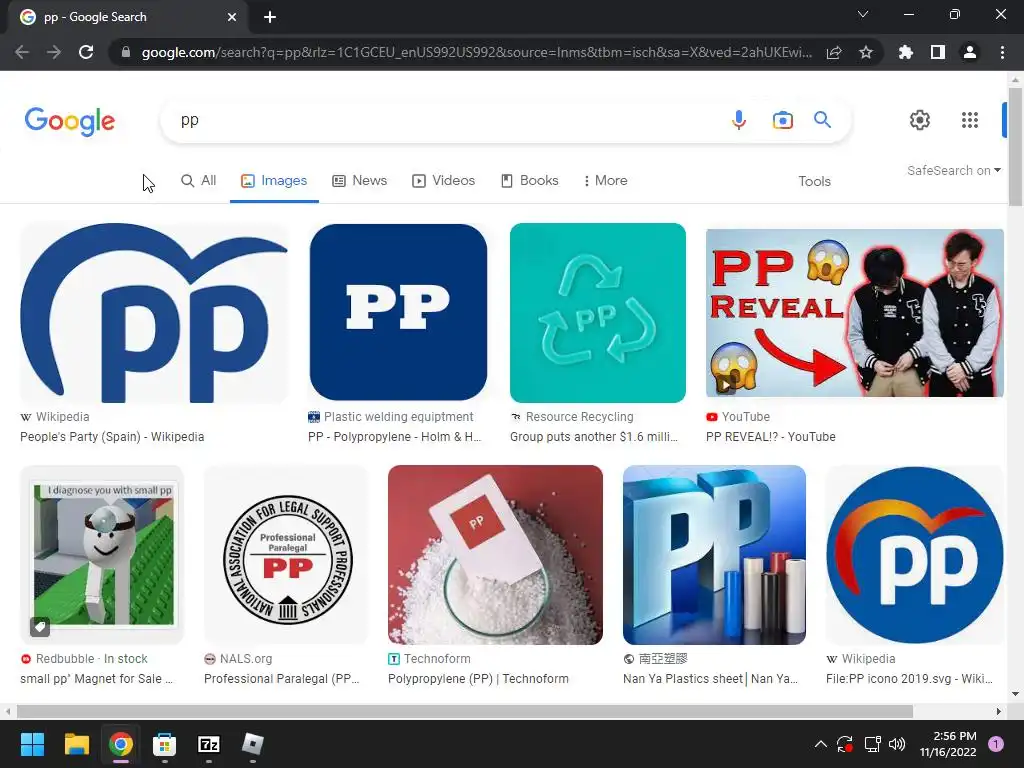Expand the More search categories menu

pos(605,180)
